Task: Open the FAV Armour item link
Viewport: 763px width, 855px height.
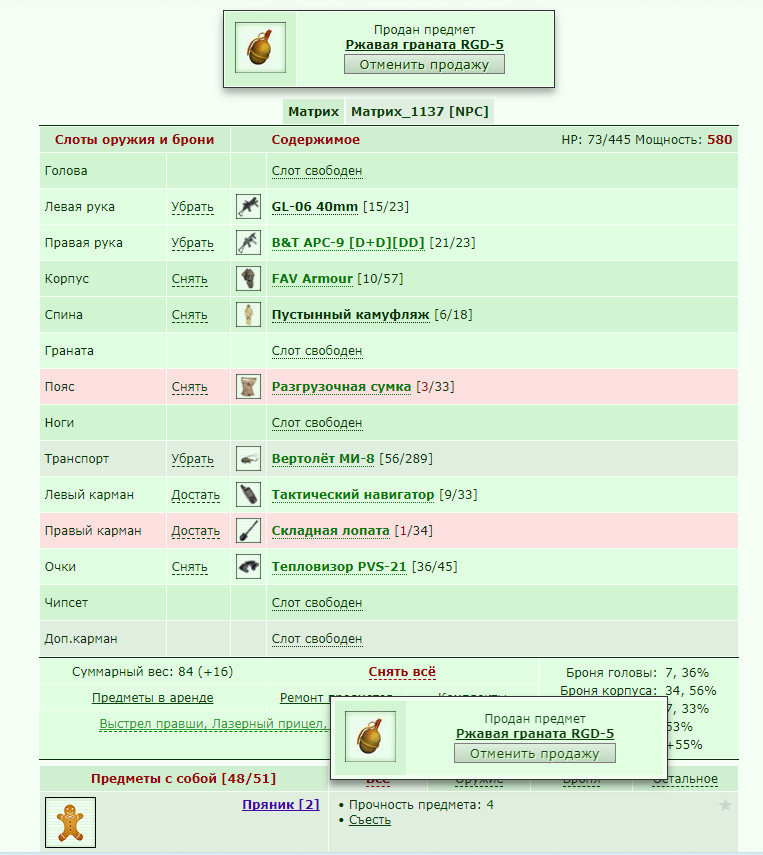Action: pyautogui.click(x=312, y=279)
